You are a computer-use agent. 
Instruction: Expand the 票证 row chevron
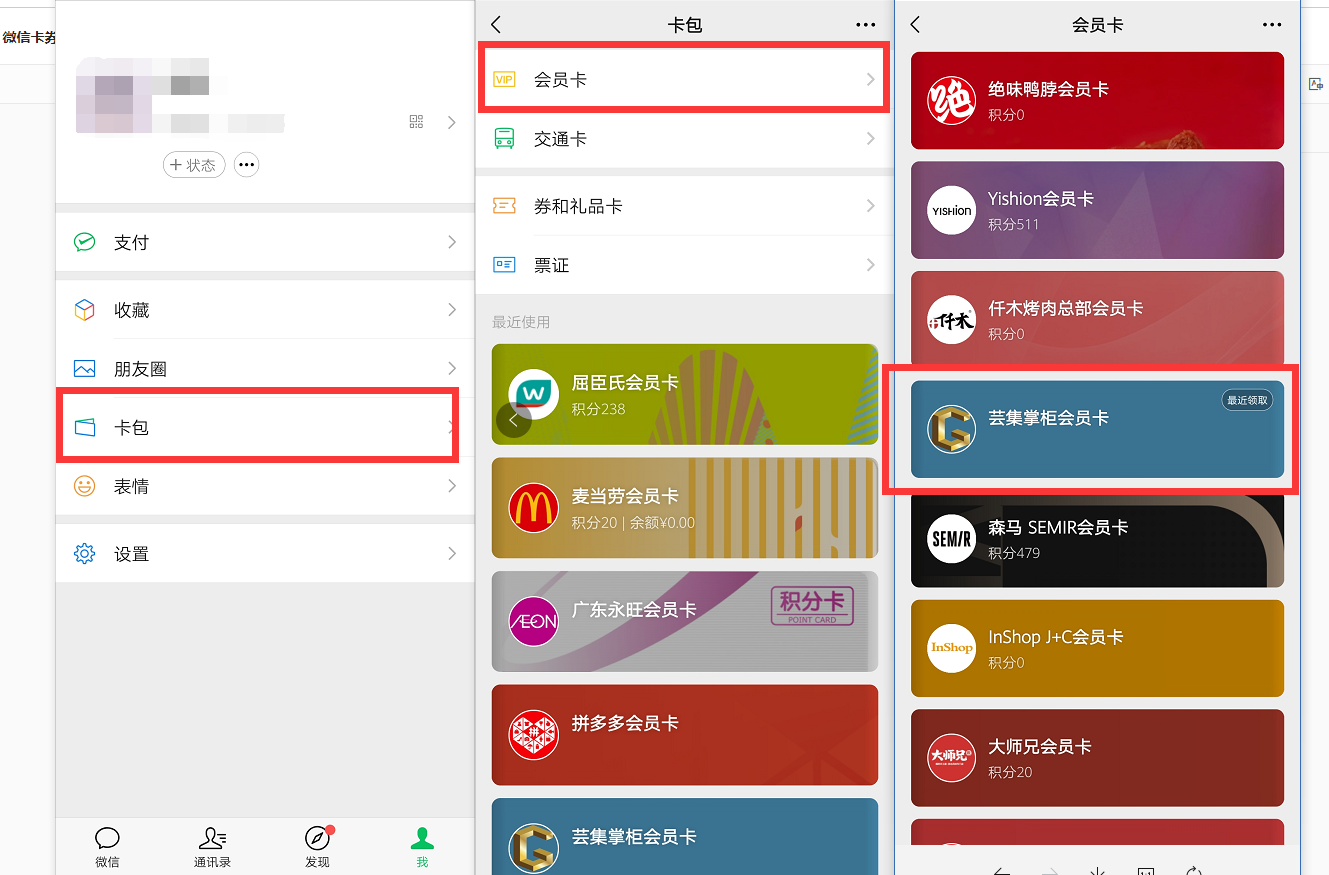click(871, 265)
